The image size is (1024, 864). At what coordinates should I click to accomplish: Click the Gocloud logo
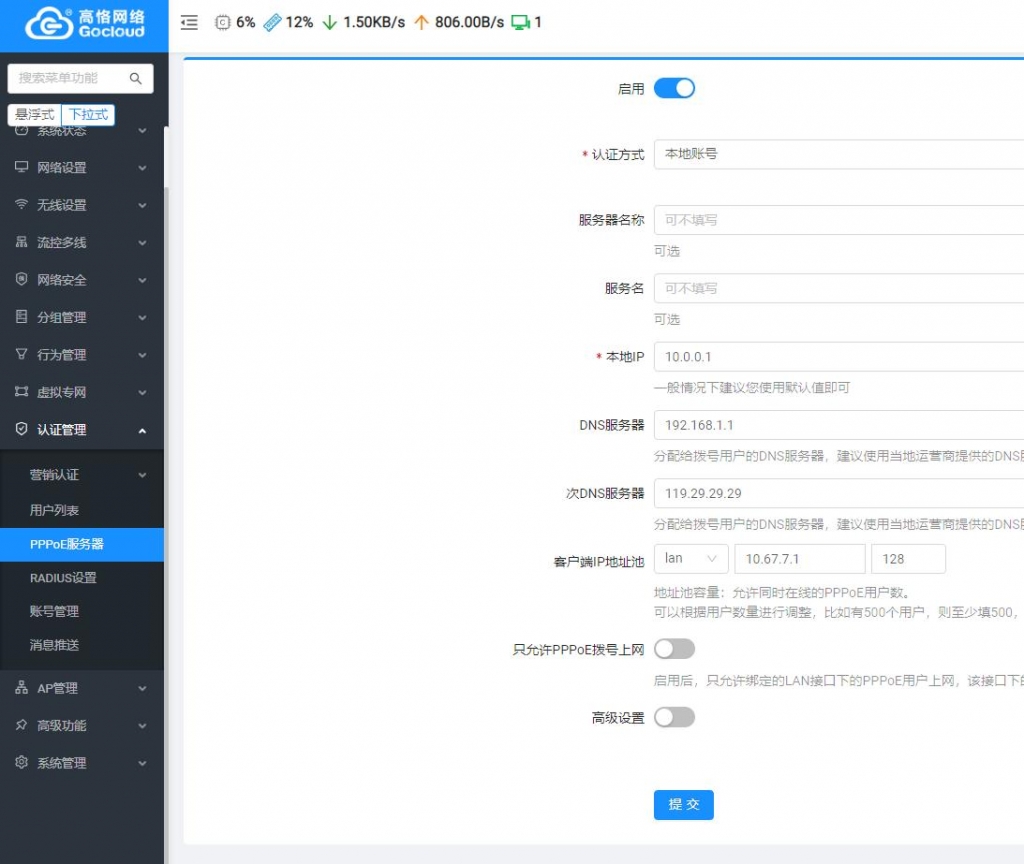click(84, 25)
